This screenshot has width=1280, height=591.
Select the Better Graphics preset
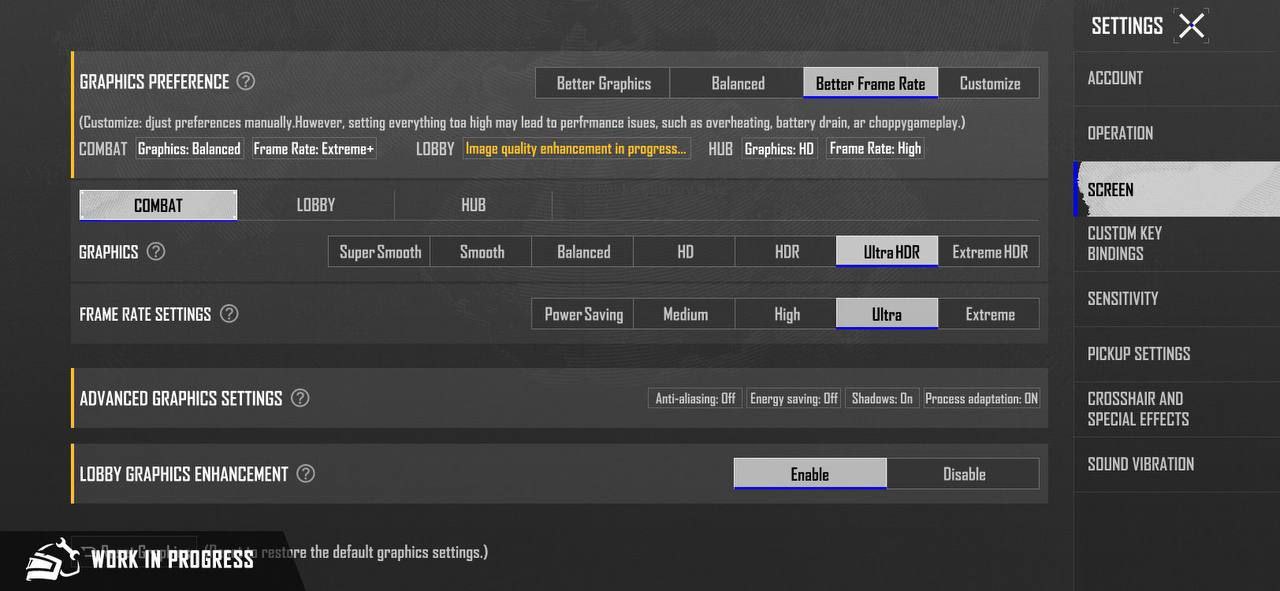pos(603,83)
